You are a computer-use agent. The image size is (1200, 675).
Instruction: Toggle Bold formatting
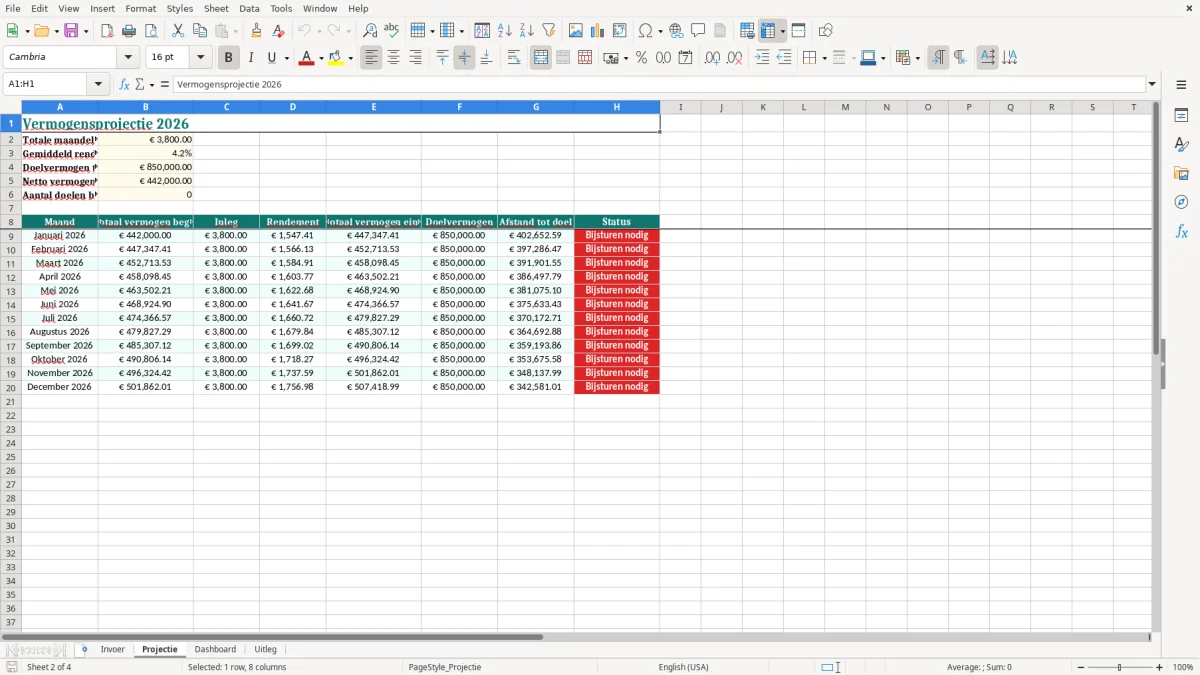tap(229, 58)
